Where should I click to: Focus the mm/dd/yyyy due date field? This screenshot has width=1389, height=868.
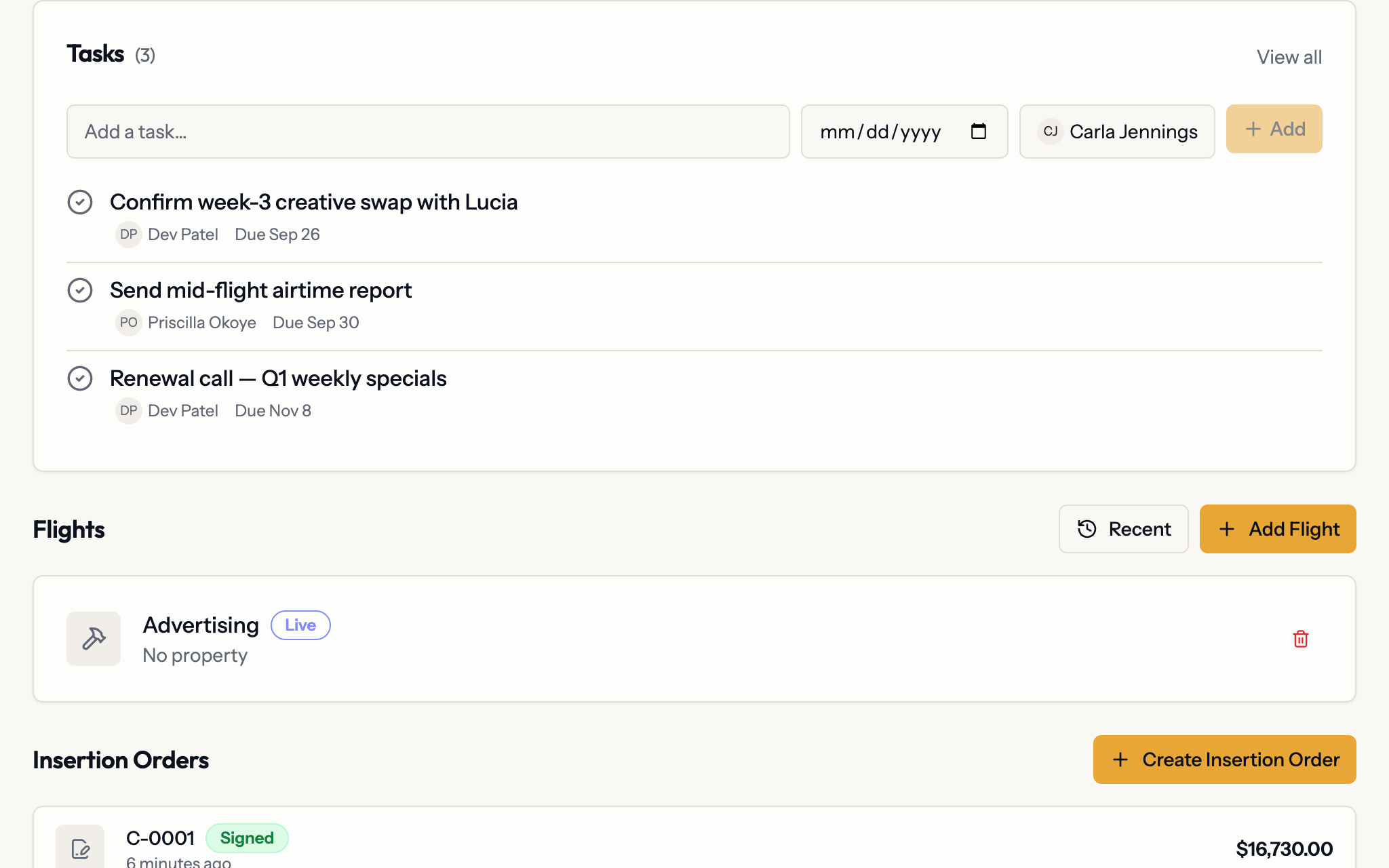click(x=904, y=132)
